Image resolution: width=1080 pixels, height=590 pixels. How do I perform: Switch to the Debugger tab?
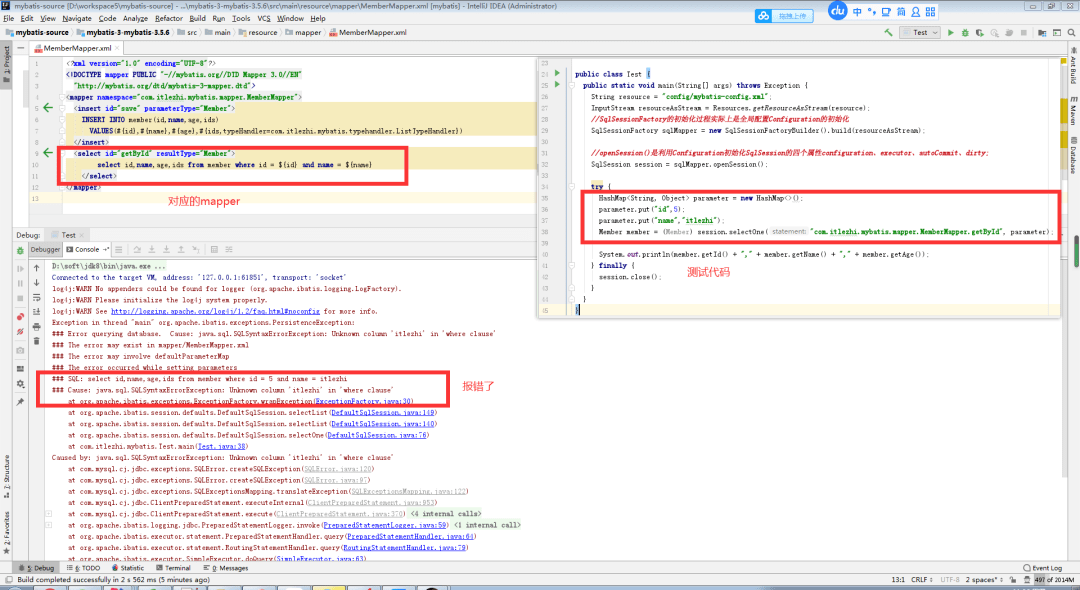(46, 249)
